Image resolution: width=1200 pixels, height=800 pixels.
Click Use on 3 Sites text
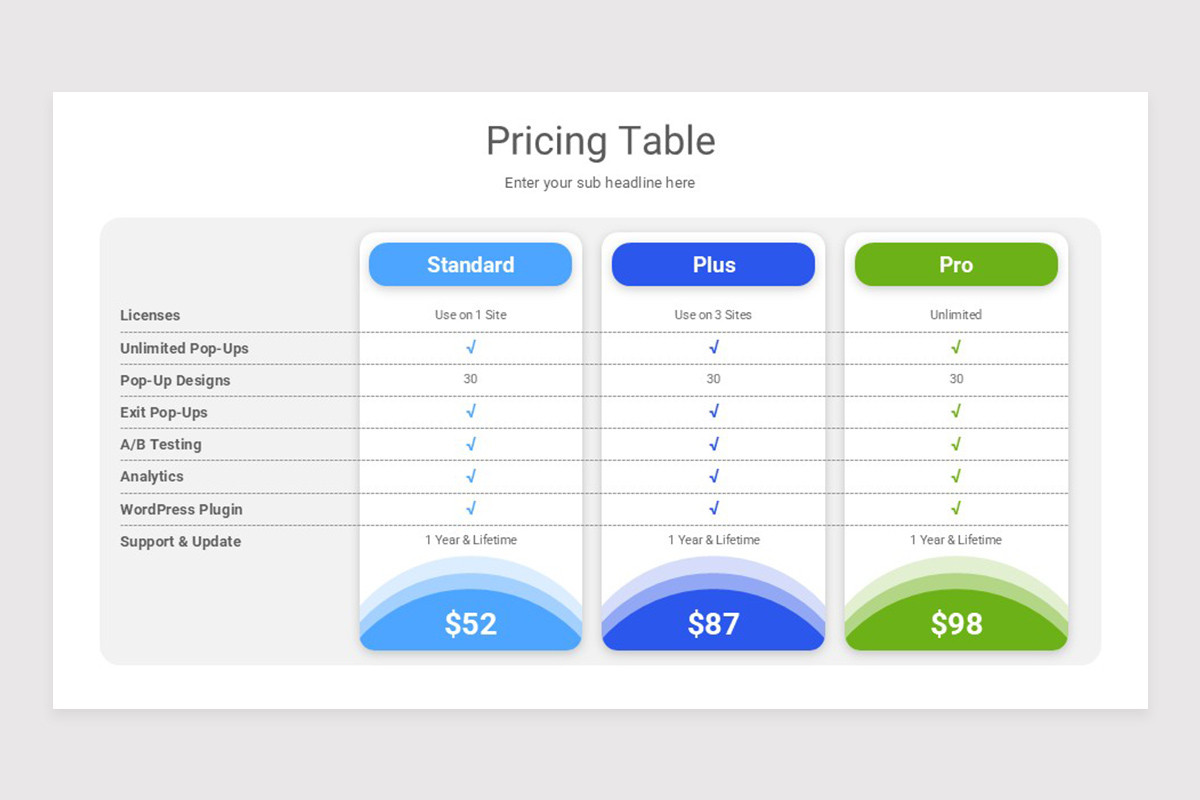713,314
